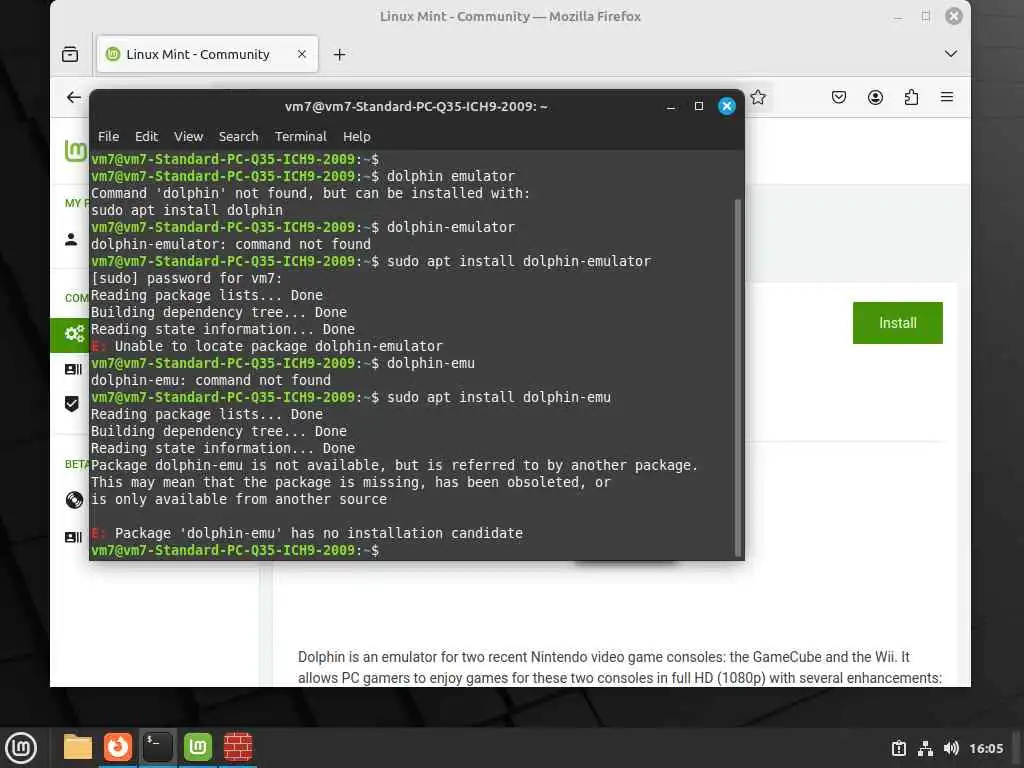Switch to Firefox from the taskbar

118,747
